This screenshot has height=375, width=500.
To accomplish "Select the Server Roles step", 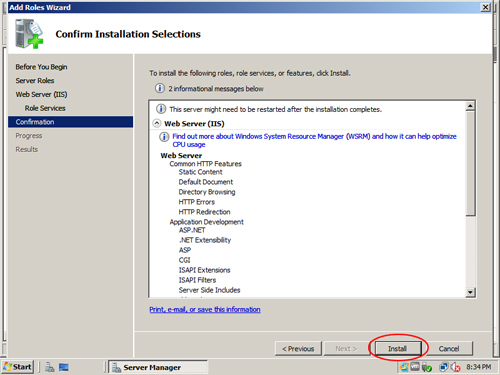I will [x=35, y=81].
